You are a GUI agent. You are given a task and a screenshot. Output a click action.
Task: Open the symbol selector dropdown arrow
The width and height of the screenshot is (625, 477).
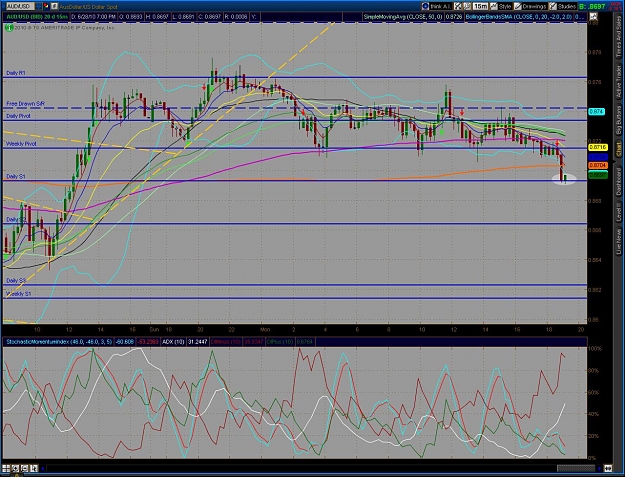pos(37,6)
